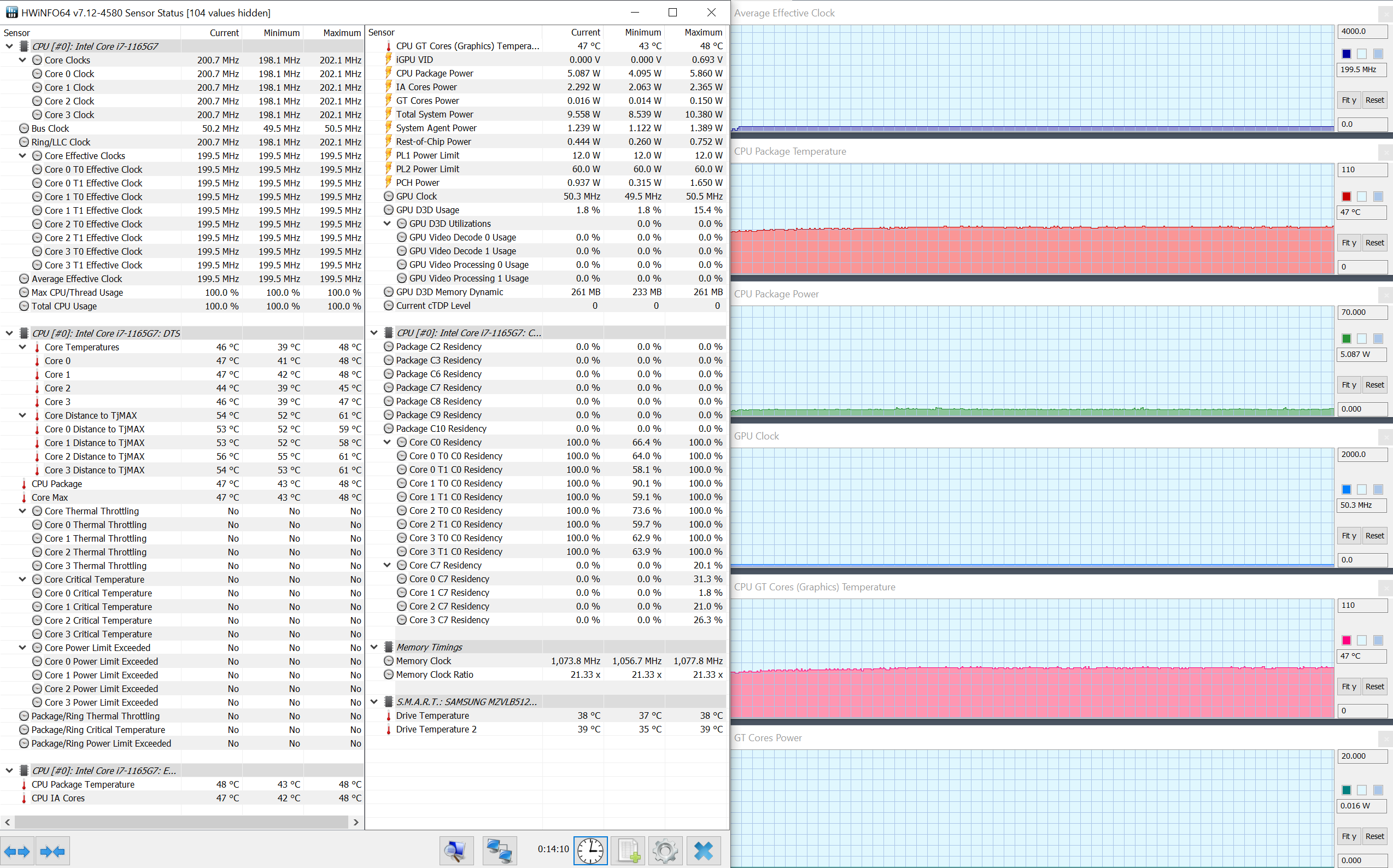Viewport: 1393px width, 868px height.
Task: Click the log file plus icon
Action: (628, 851)
